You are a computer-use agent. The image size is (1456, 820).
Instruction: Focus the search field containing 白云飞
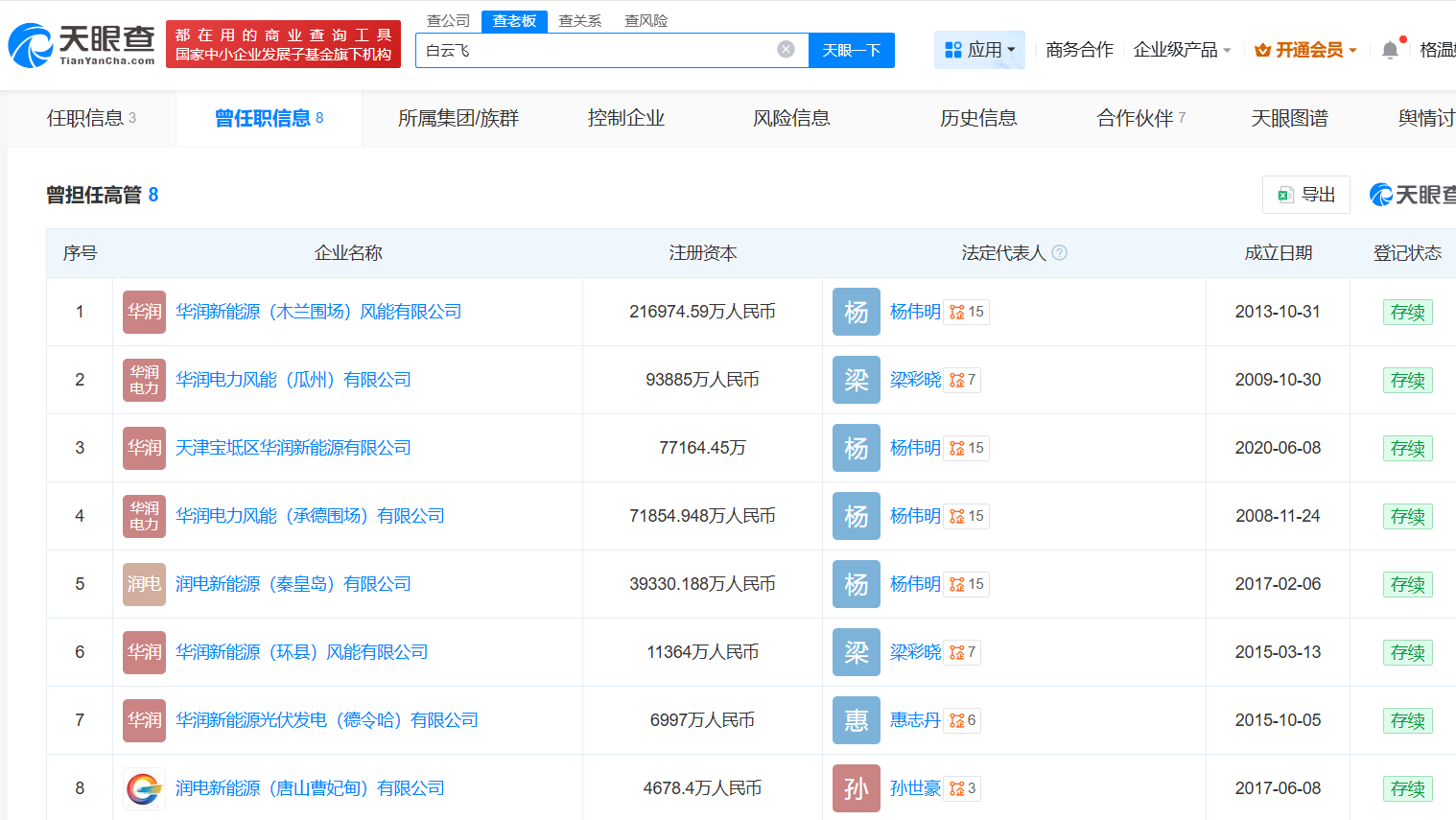click(x=595, y=50)
